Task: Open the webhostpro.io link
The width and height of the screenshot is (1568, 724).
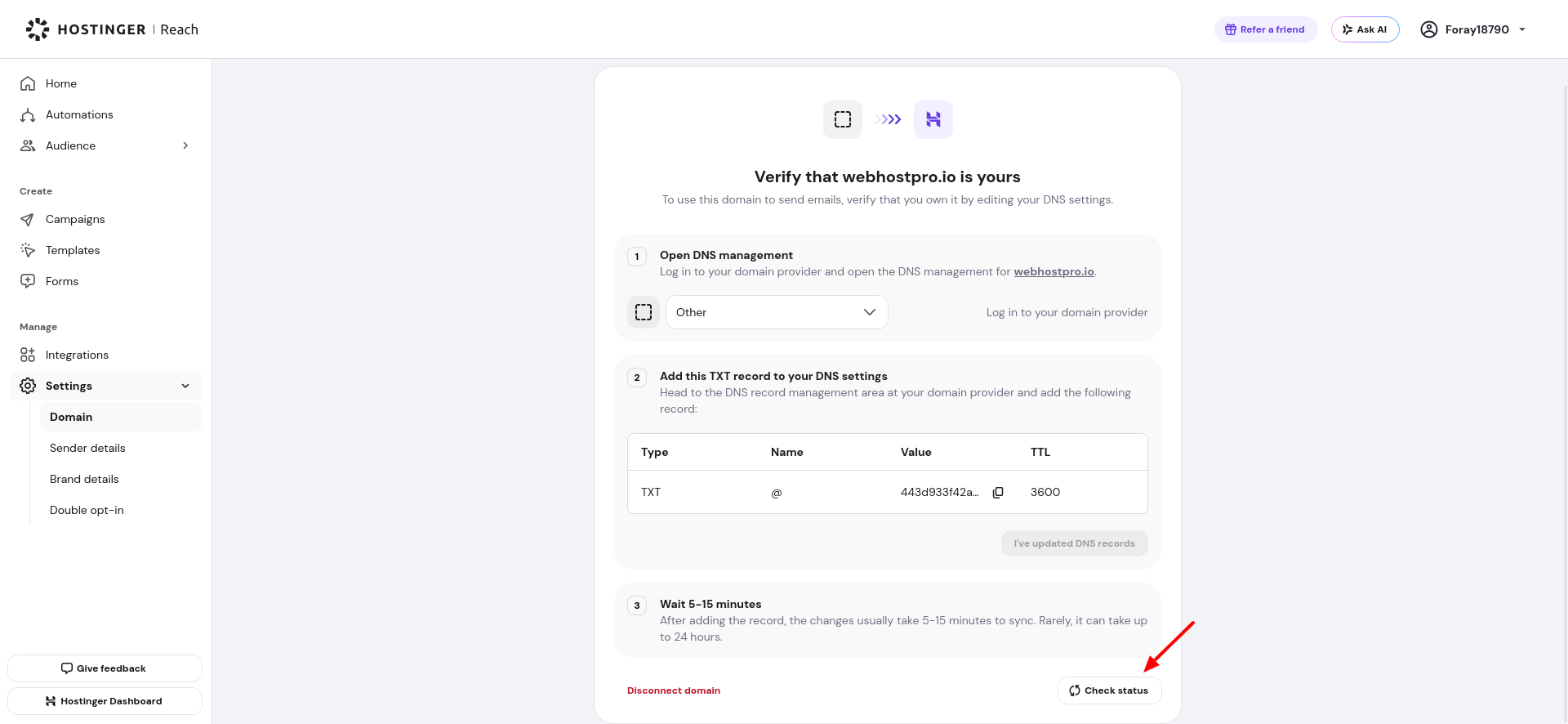Action: 1053,271
